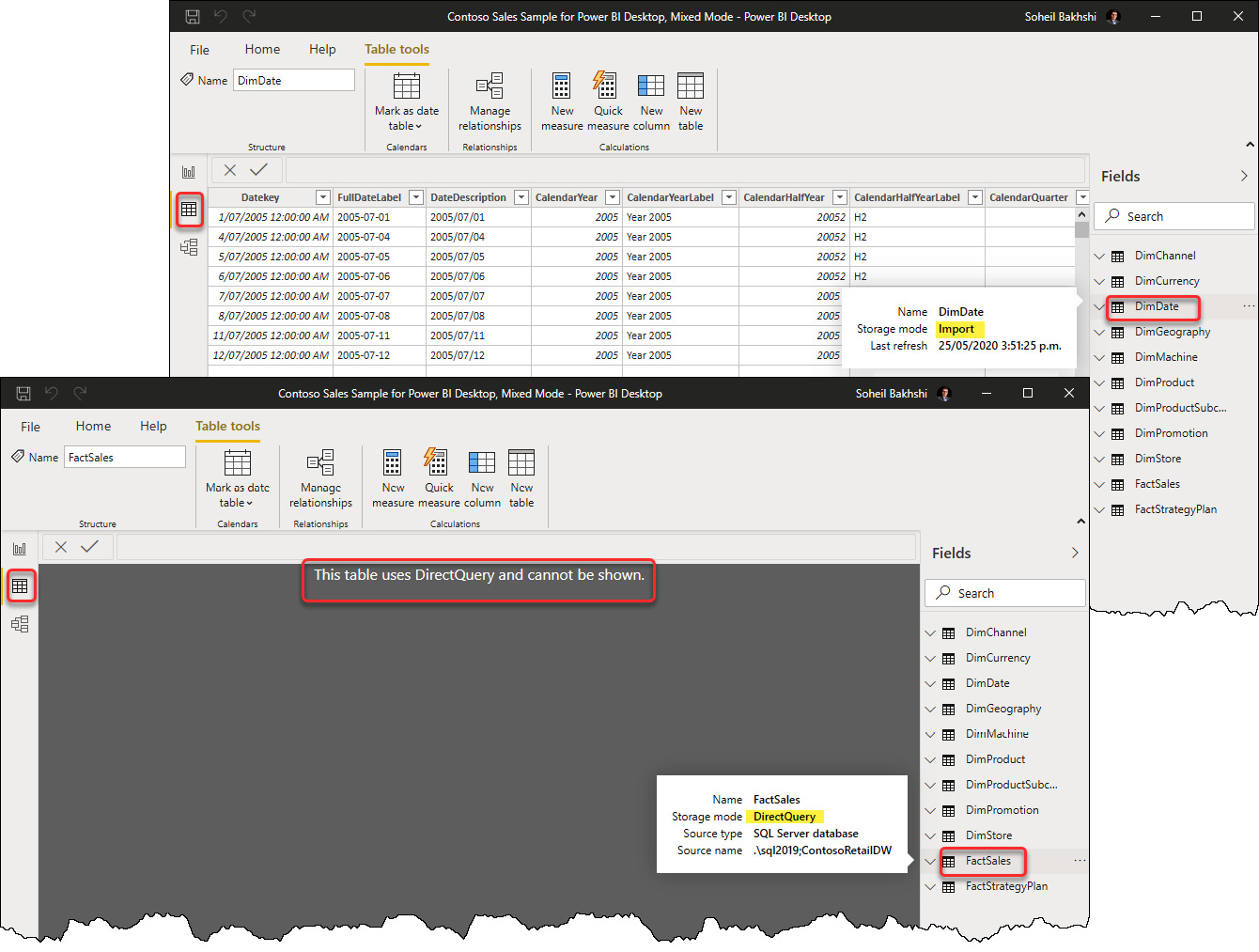Open Help tab in bottom window
The width and height of the screenshot is (1259, 952).
153,426
